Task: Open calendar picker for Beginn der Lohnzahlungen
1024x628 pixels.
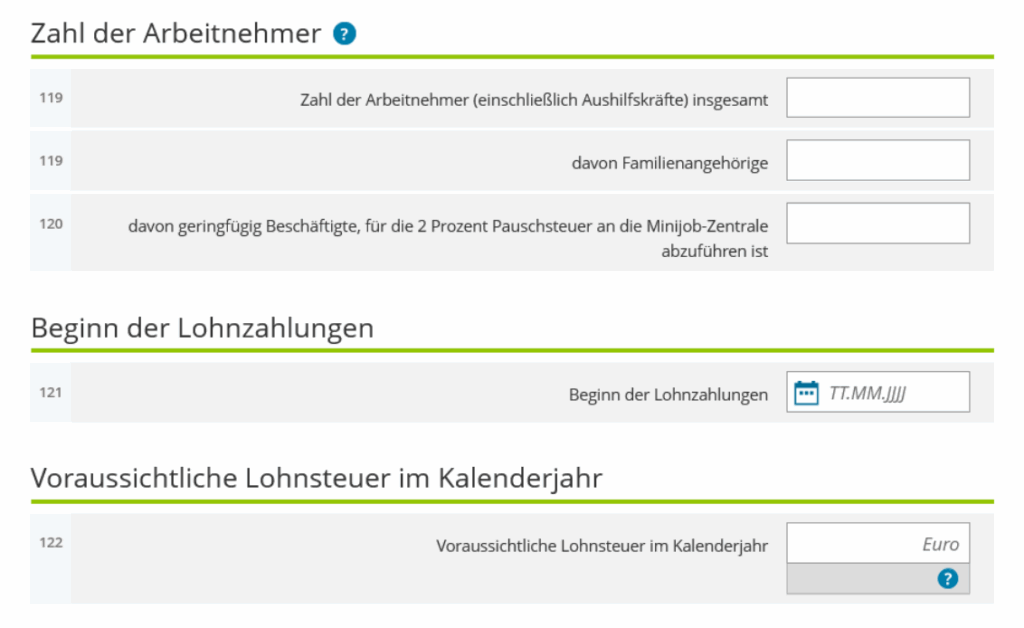Action: (806, 393)
